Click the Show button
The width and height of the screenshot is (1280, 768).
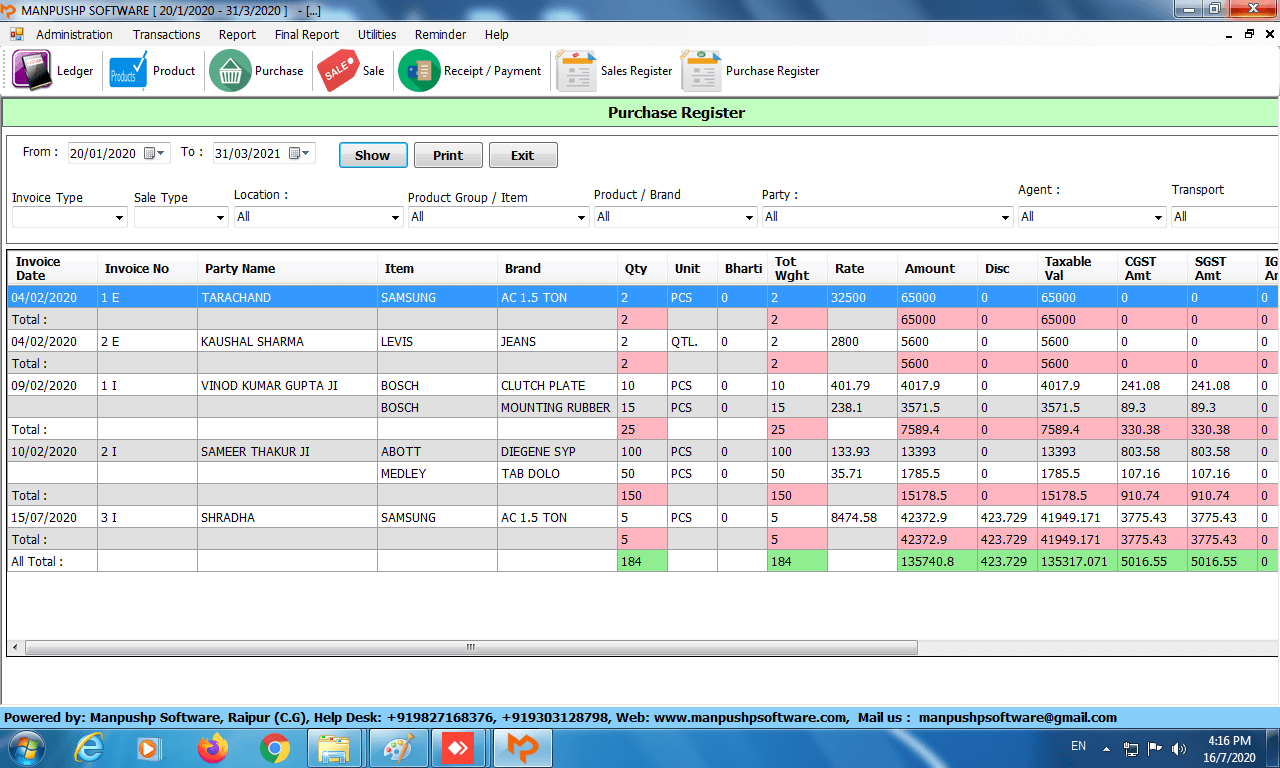point(373,155)
